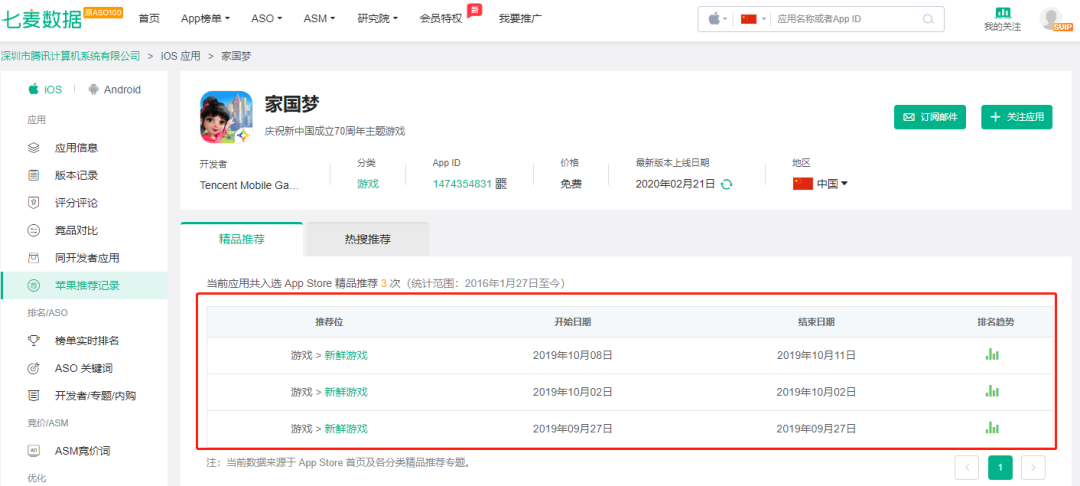Select the 精品推荐 tab
Screen dimensions: 1080x486
coord(242,240)
